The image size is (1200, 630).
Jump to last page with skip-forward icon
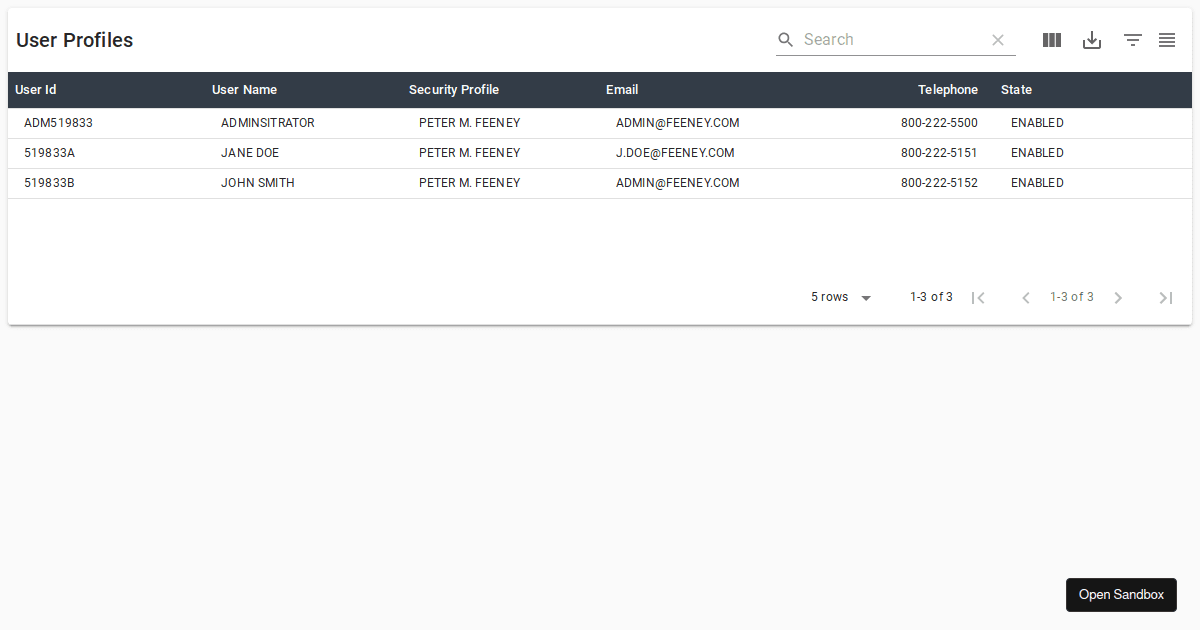1165,297
